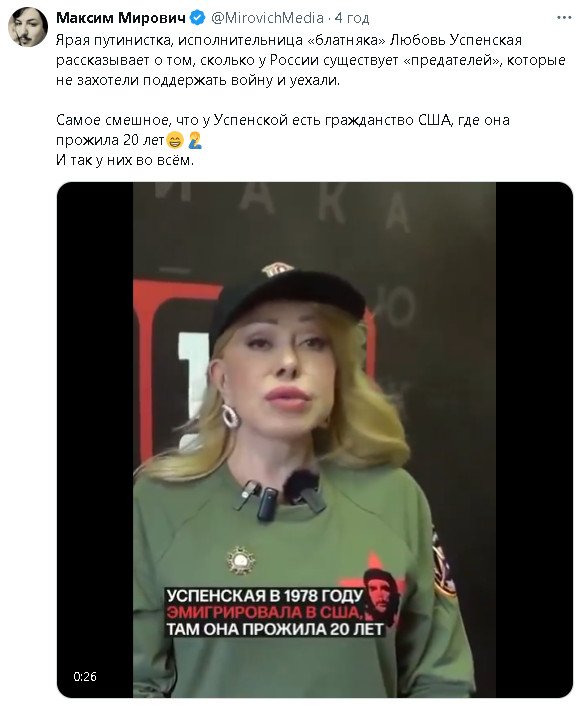Viewport: 580px width, 708px height.
Task: Click the line 'И так у них во всём.'
Action: (125, 160)
